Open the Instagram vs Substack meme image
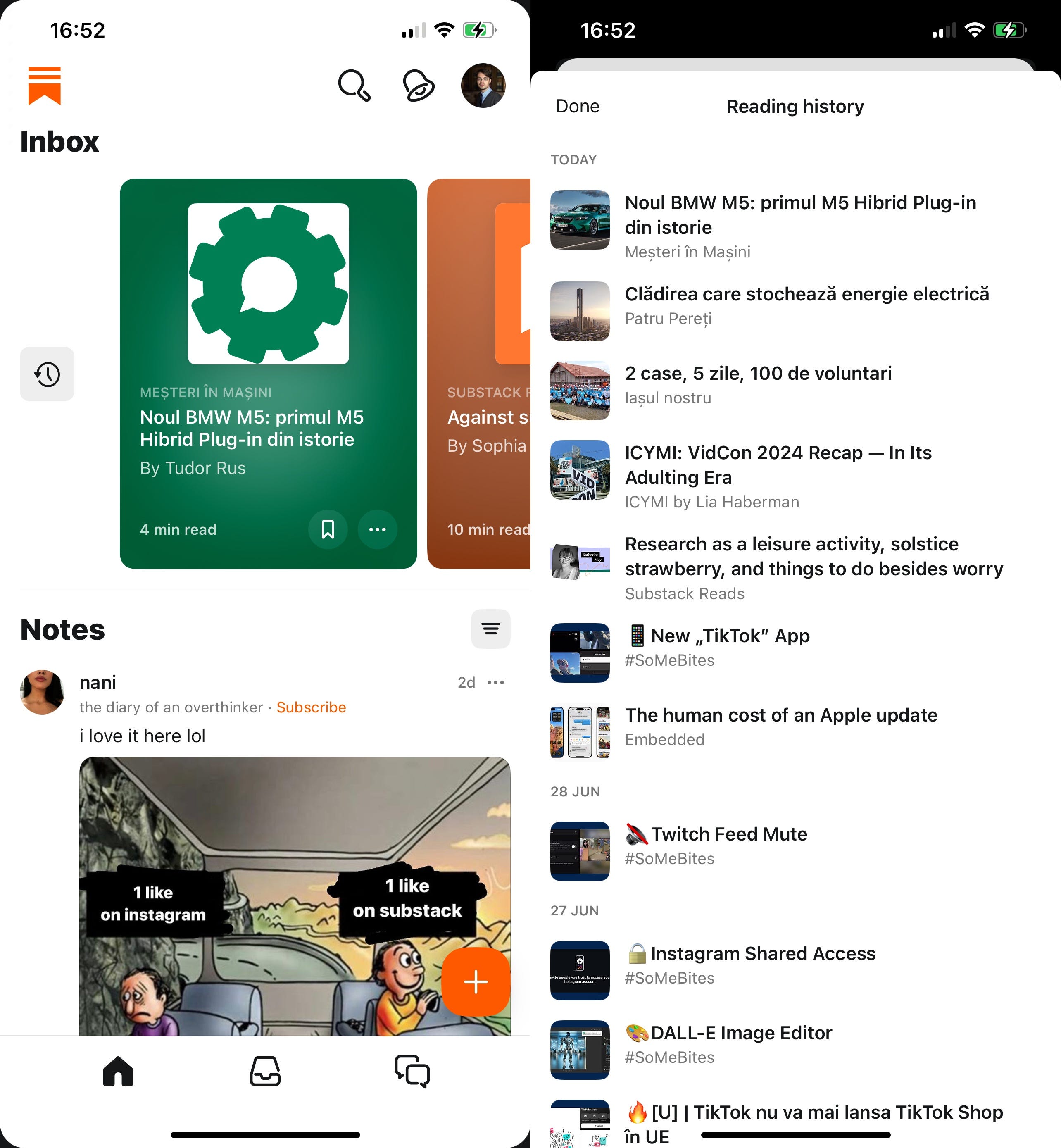This screenshot has height=1148, width=1061. 295,896
